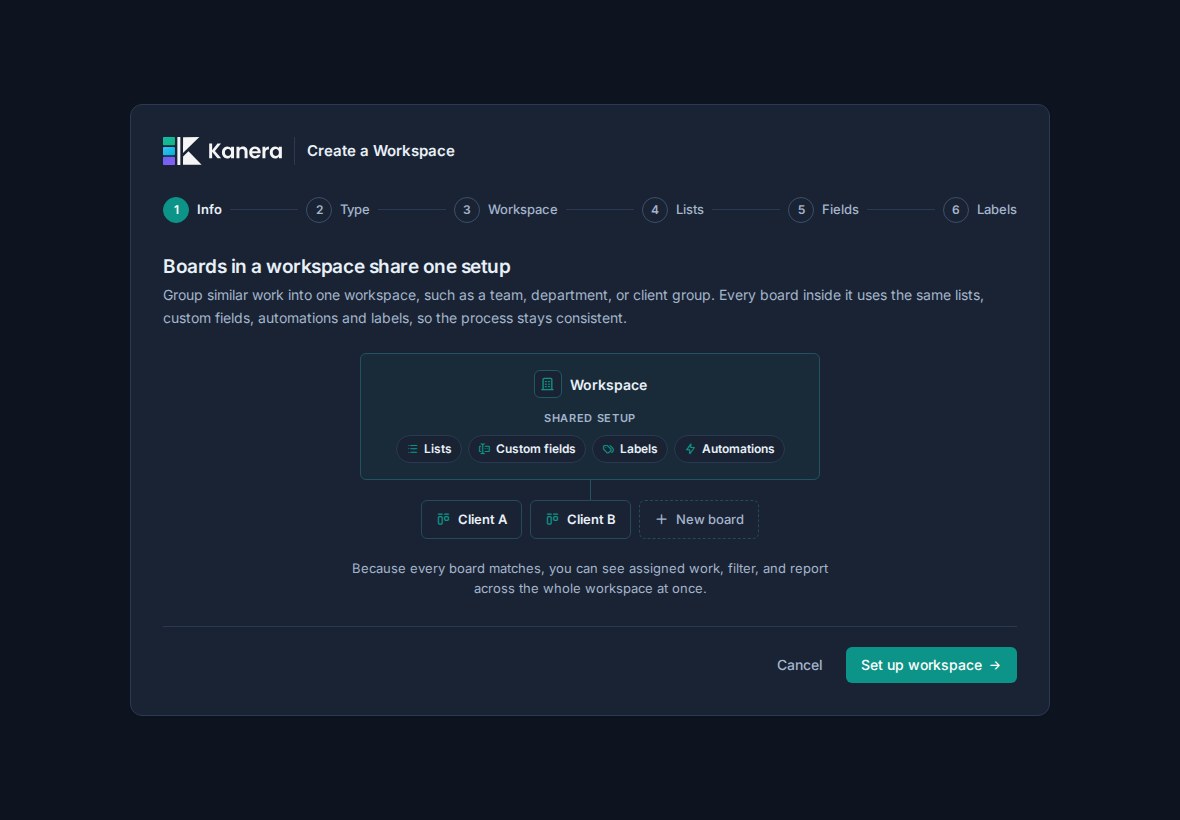The width and height of the screenshot is (1180, 820).
Task: Click the Client A board icon
Action: [x=443, y=519]
